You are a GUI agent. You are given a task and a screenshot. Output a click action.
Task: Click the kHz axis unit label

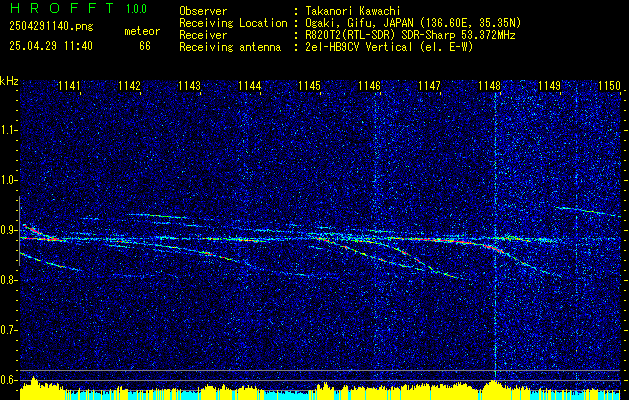[x=10, y=81]
